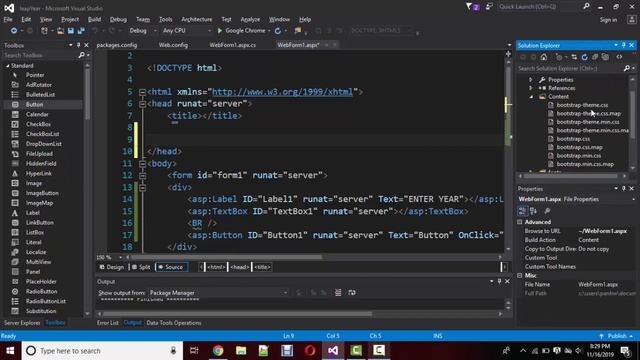The image size is (640, 360).
Task: Open the w3.org xhtml link in code
Action: pyautogui.click(x=282, y=92)
